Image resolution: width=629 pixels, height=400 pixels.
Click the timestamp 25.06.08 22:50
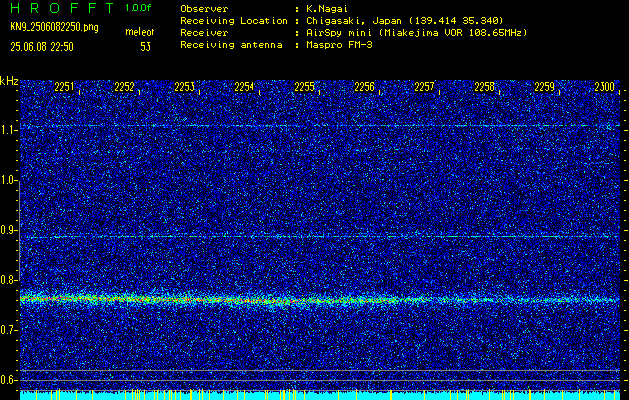coord(42,47)
